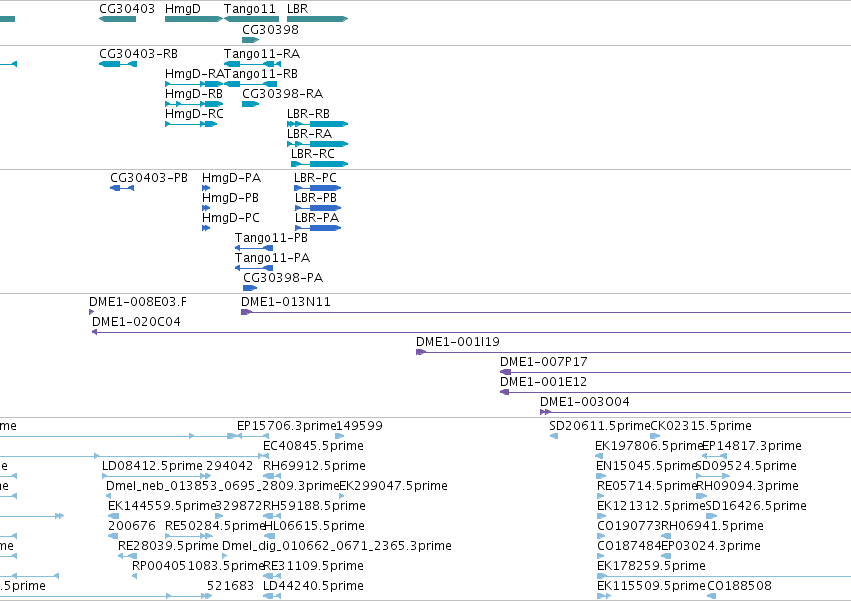This screenshot has height=601, width=851.
Task: Select transcript HmgD-RB
Action: tap(194, 104)
